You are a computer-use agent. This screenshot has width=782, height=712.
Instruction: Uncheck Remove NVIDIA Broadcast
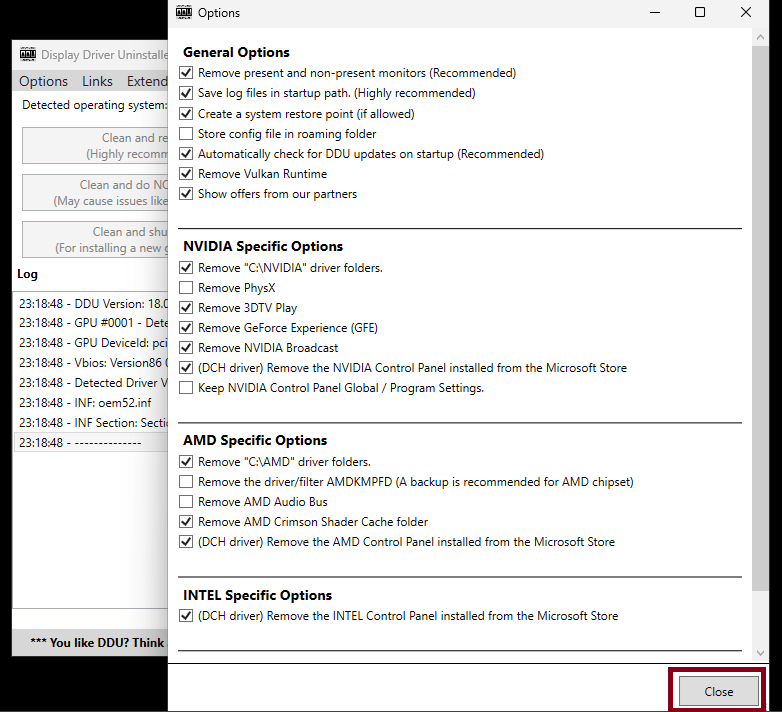tap(186, 348)
